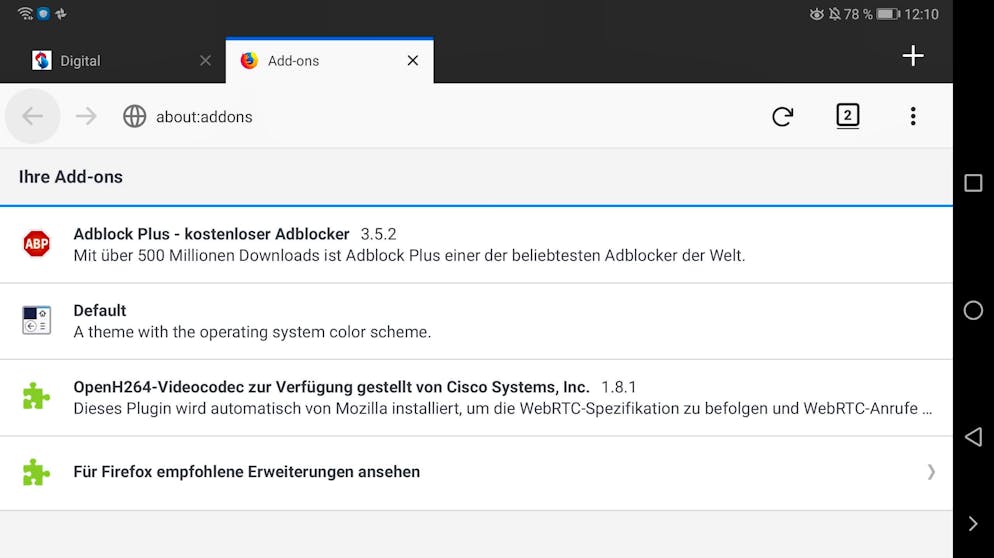Go back with the left arrow
994x558 pixels.
tap(32, 117)
